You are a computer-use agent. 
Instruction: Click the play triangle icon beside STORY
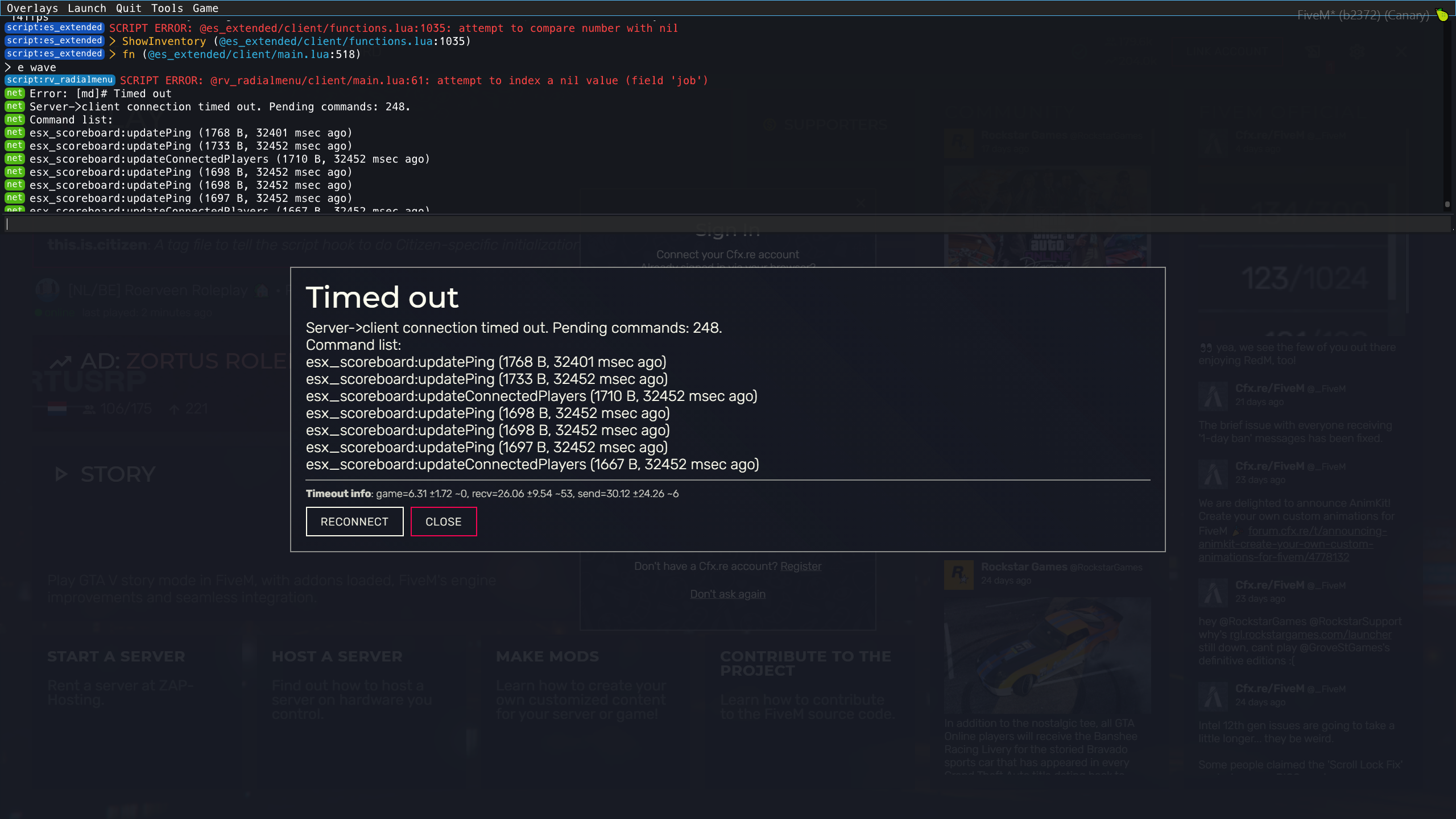[x=61, y=474]
